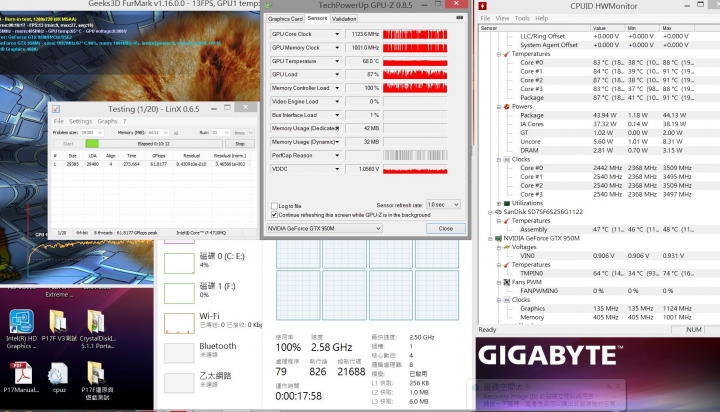Open the File menu in LinX
The height and width of the screenshot is (412, 720).
[x=58, y=121]
